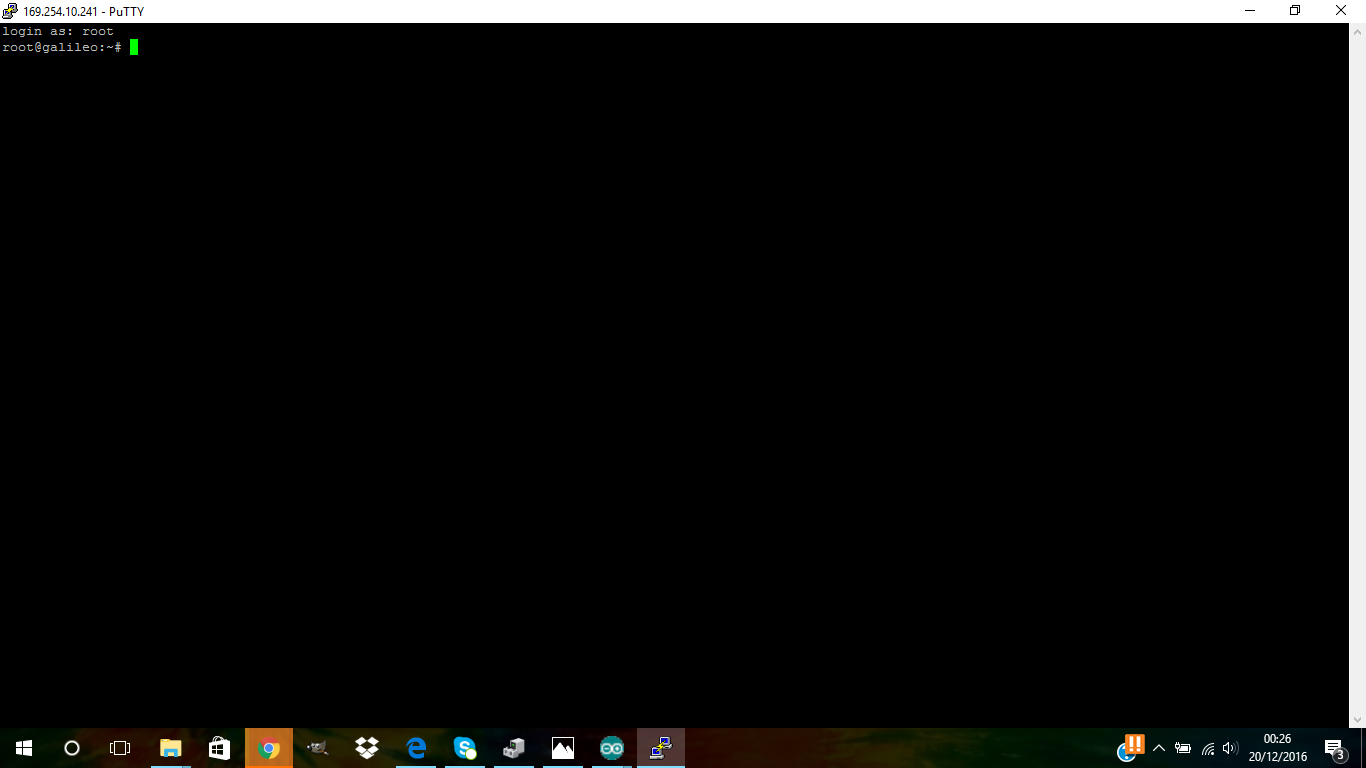Screen dimensions: 1366x768
Task: Open the volume speaker control
Action: point(1230,748)
